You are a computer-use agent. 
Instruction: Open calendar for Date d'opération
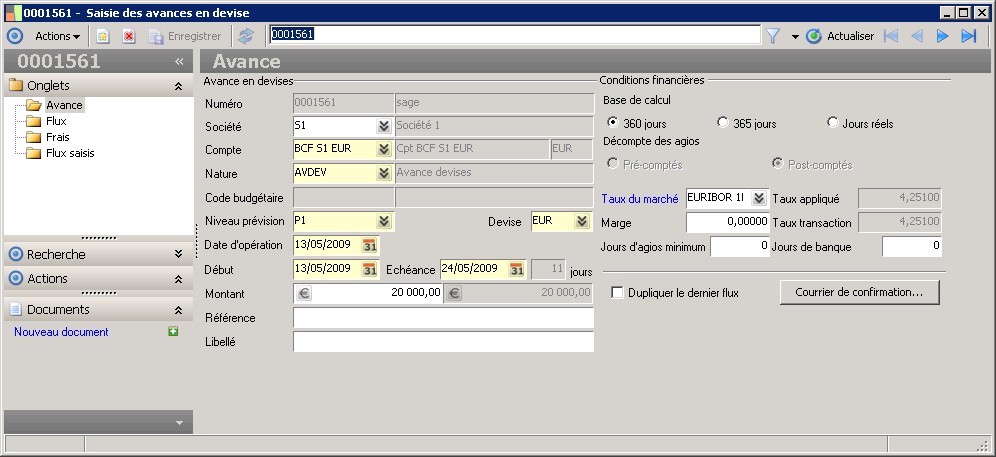(369, 245)
